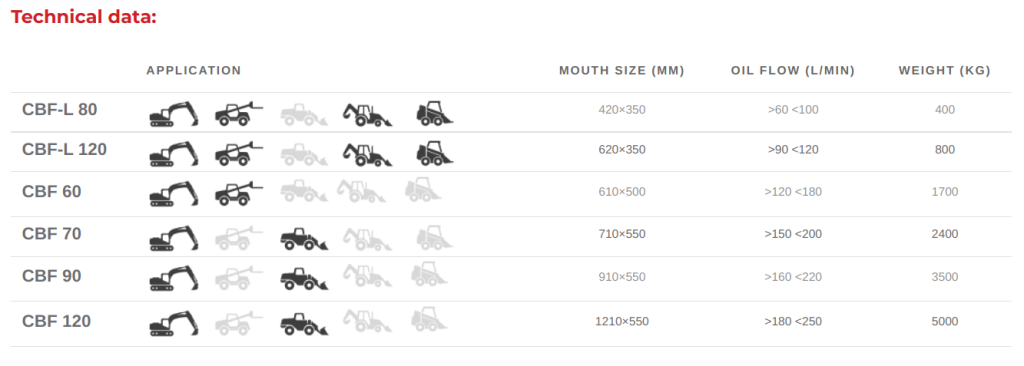Viewport: 1024px width, 366px height.
Task: Click the Technical data heading
Action: click(84, 18)
